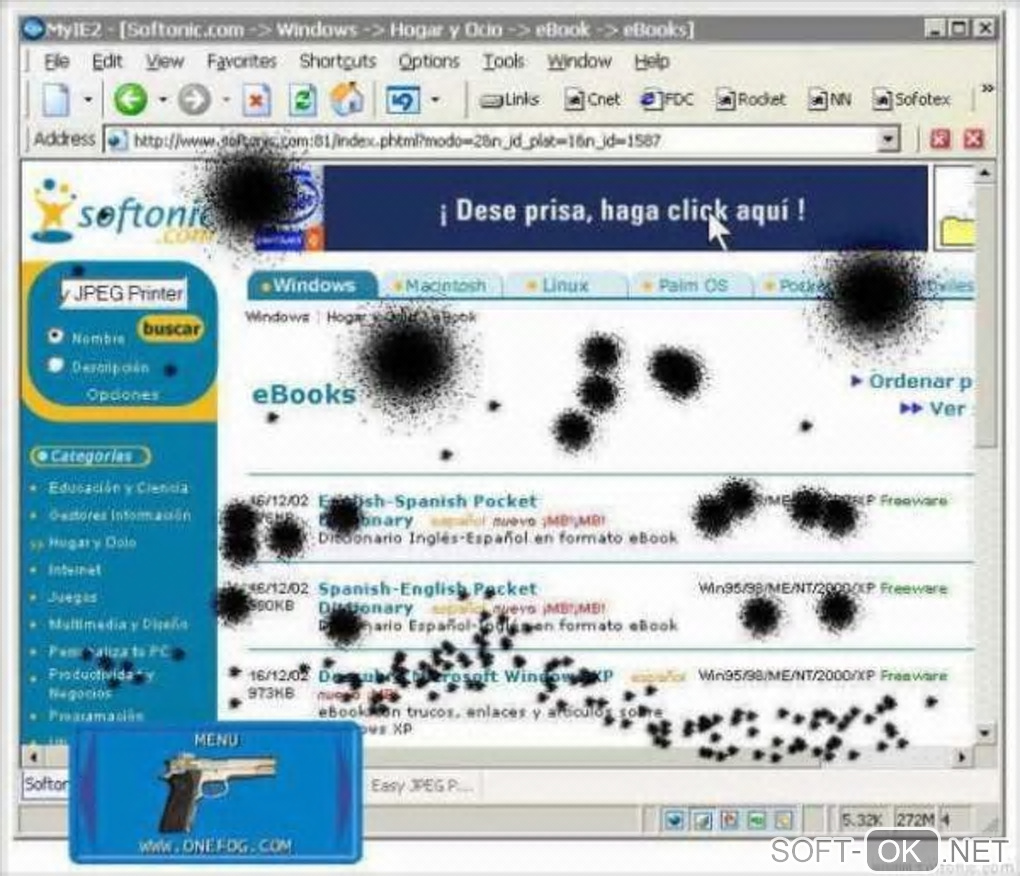The height and width of the screenshot is (876, 1020).
Task: Open the Back button history dropdown
Action: (x=163, y=100)
